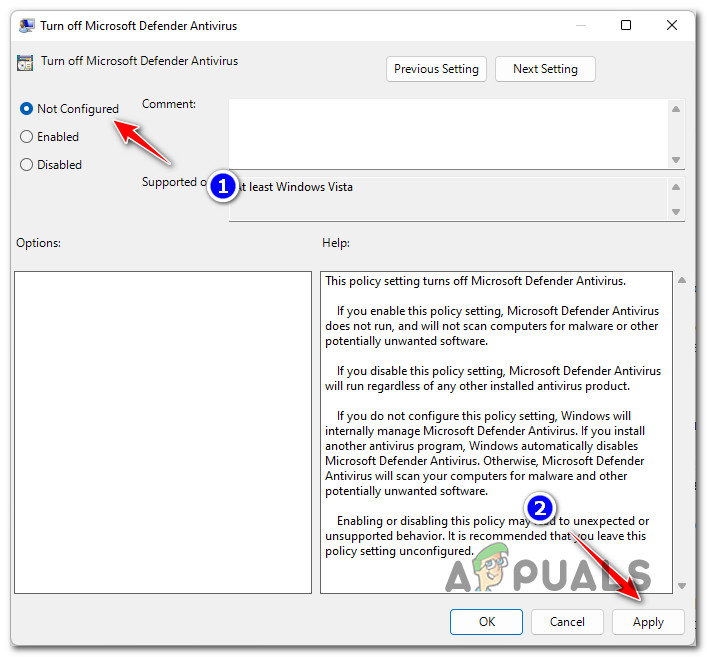
Task: Close the Turn off Microsoft Defender Antivirus window
Action: point(672,25)
